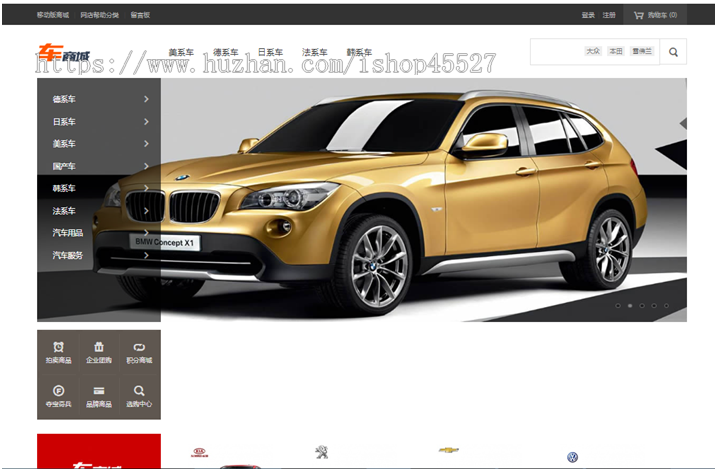
Task: Open 夺宝奇兵 circled F tile
Action: [x=58, y=396]
